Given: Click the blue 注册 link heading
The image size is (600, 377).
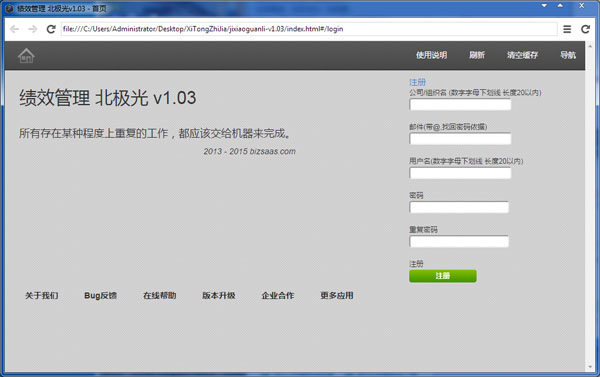Looking at the screenshot, I should click(x=417, y=82).
